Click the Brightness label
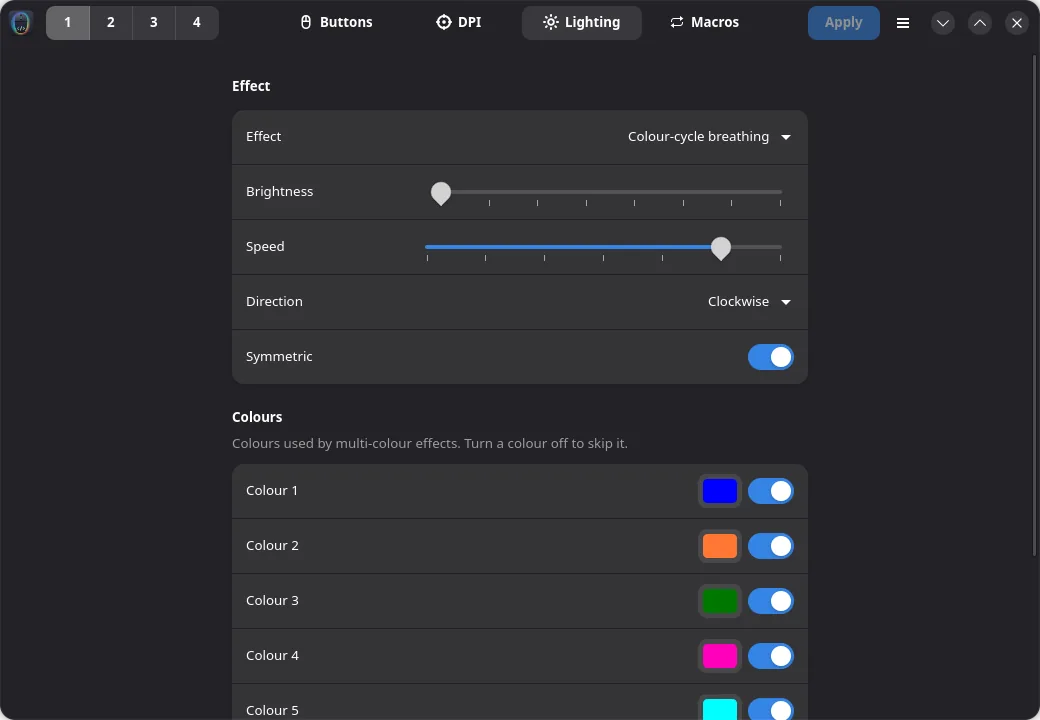The image size is (1040, 720). (x=279, y=192)
